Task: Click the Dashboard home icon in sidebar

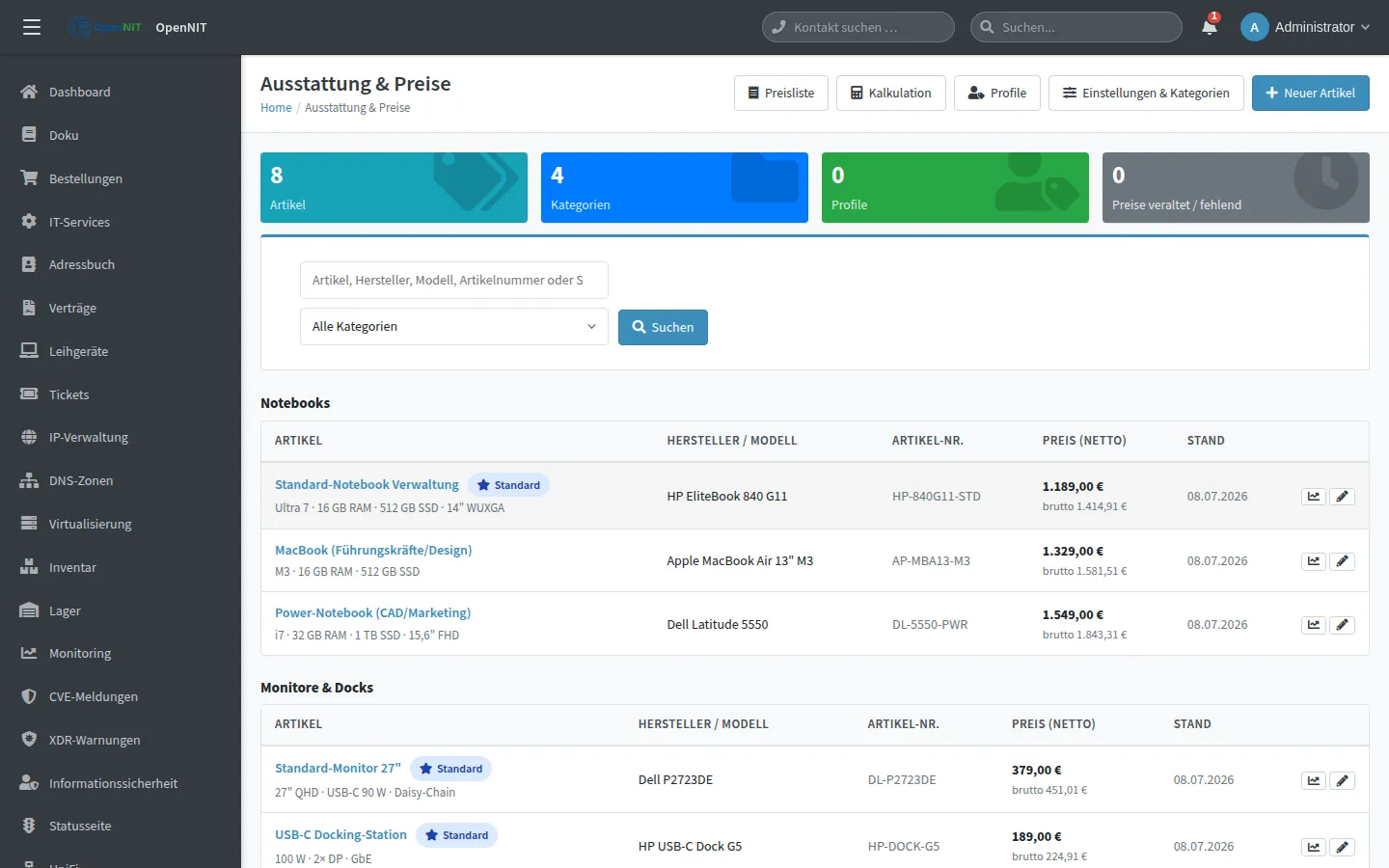Action: click(29, 92)
